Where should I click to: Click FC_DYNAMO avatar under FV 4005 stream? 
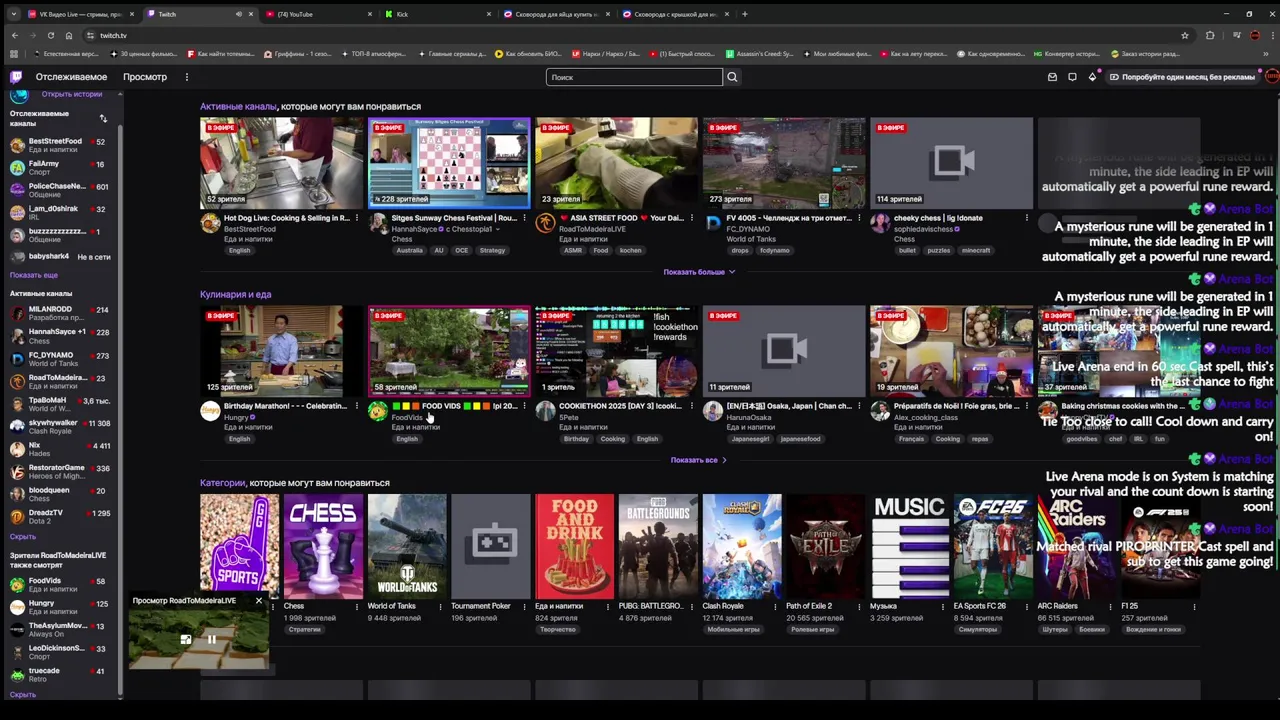click(x=712, y=224)
